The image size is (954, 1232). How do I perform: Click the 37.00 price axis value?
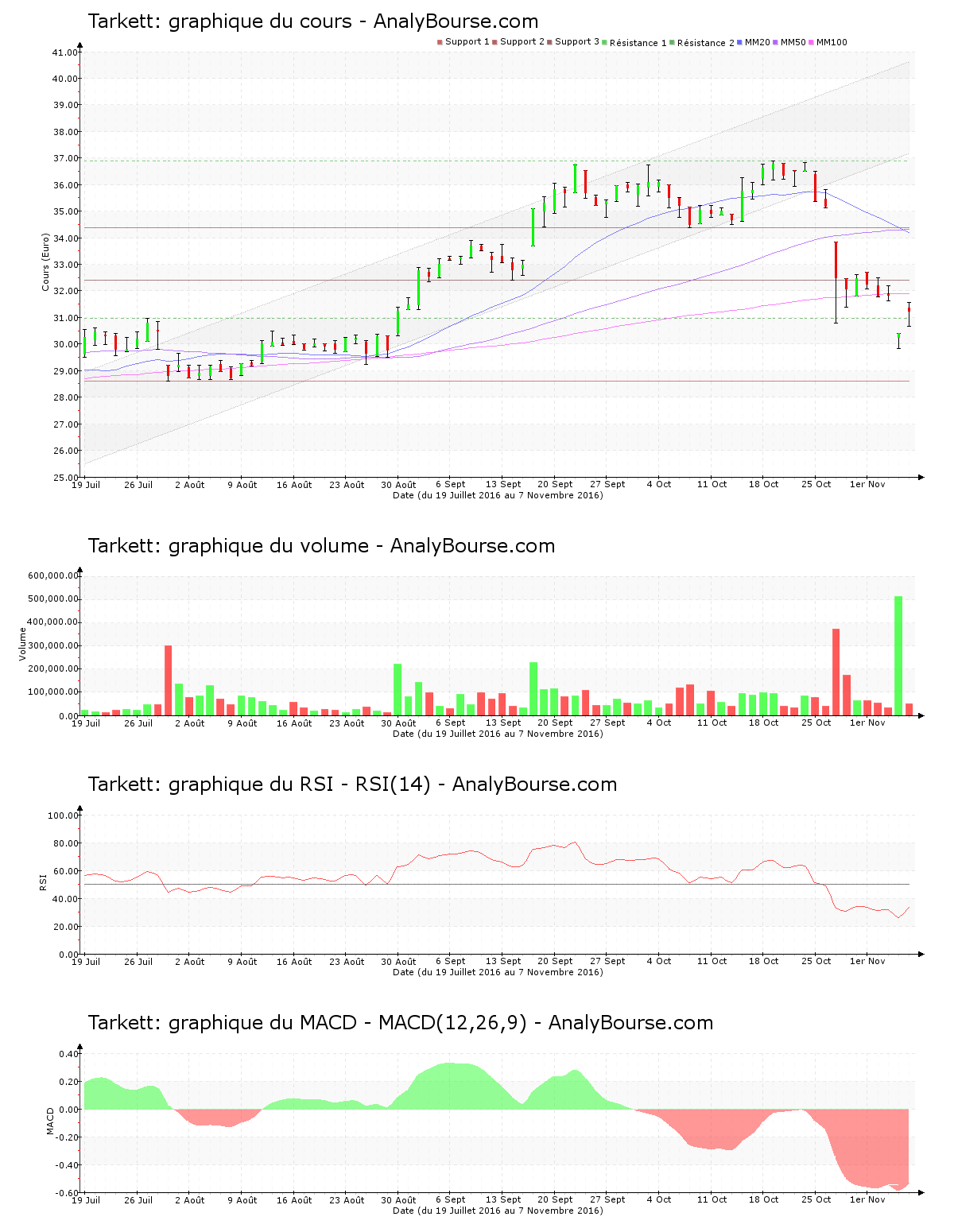[x=65, y=158]
